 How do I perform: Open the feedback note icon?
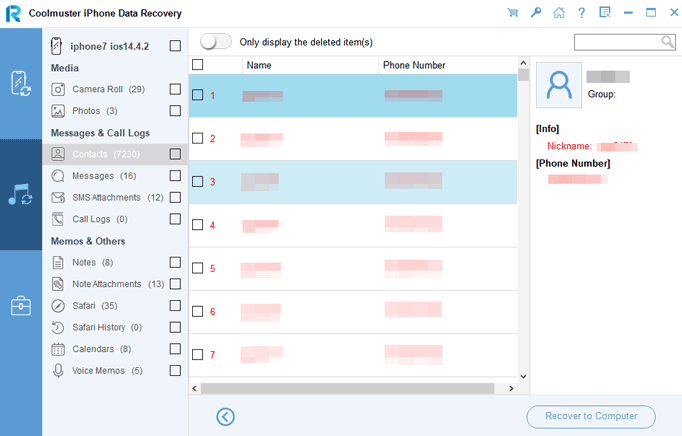click(605, 12)
